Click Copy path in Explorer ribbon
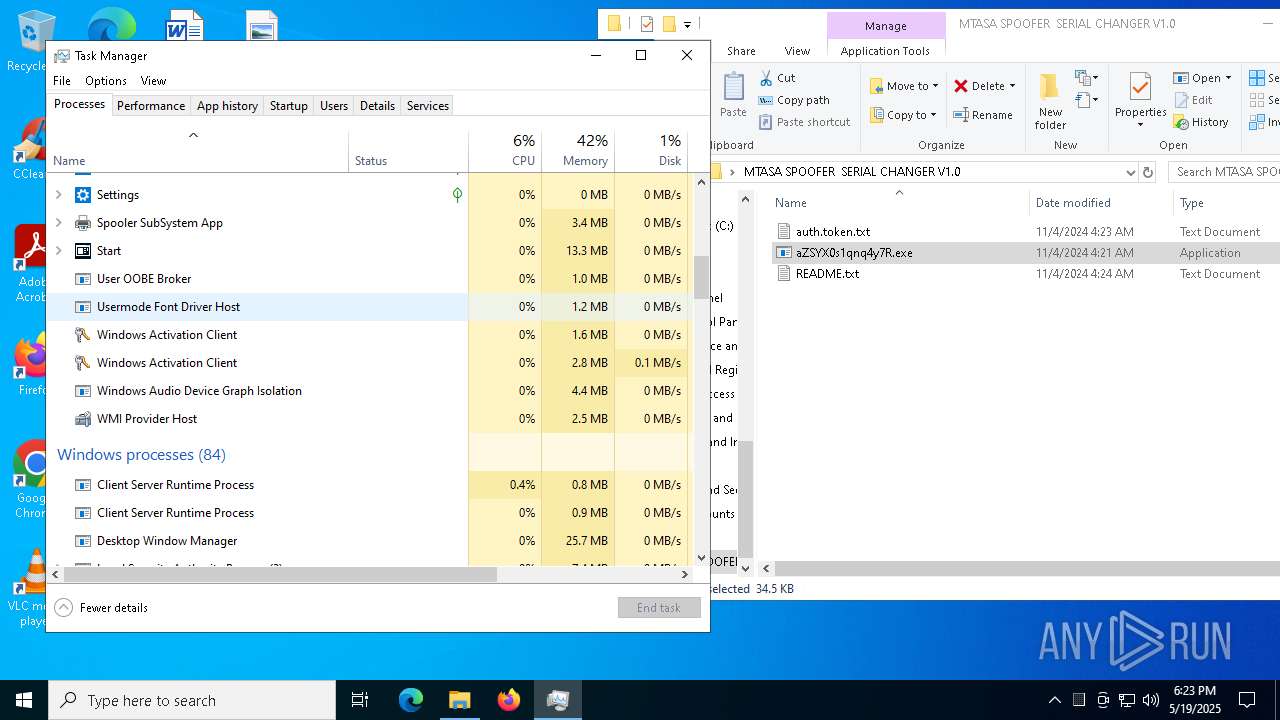Image resolution: width=1280 pixels, height=720 pixels. pyautogui.click(x=795, y=100)
